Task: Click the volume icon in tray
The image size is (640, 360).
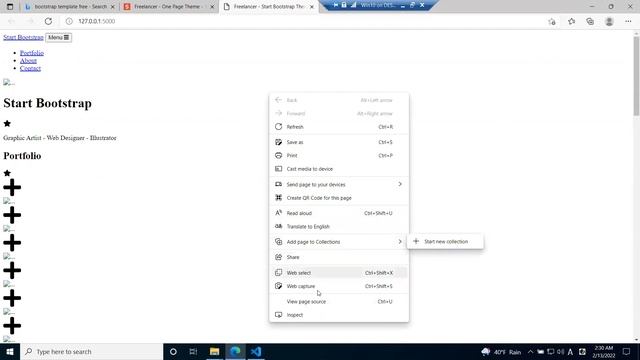Action: click(560, 351)
